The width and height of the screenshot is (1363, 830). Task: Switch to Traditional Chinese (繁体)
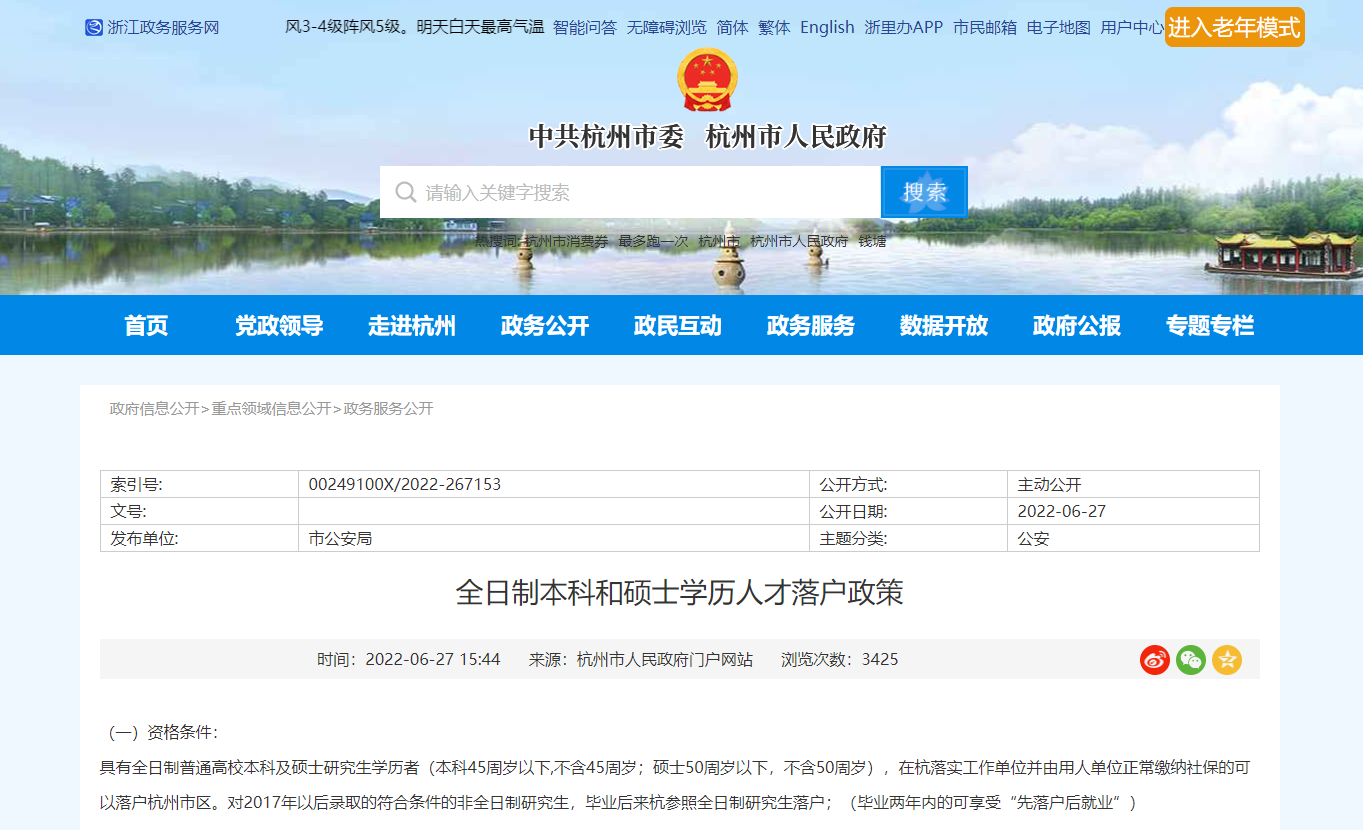[x=774, y=27]
